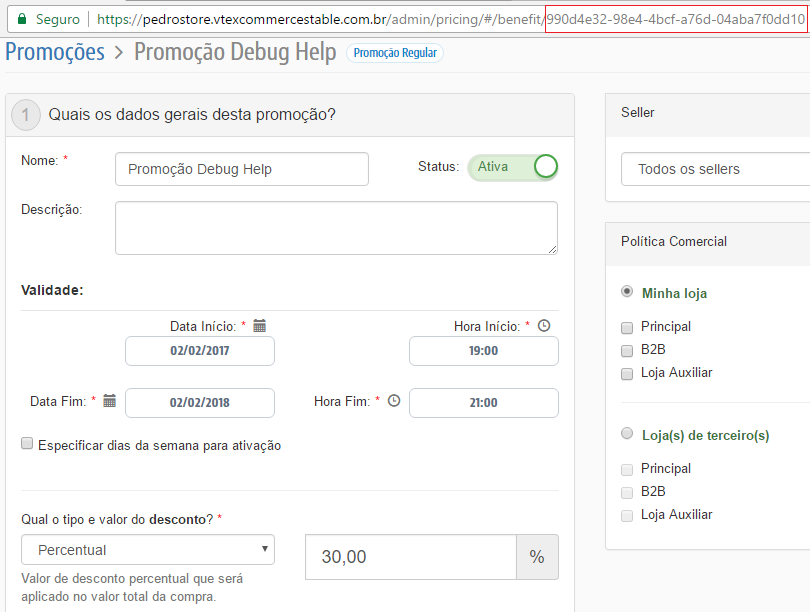Click the clock icon next to Hora Fim
This screenshot has height=612, width=810.
(392, 400)
